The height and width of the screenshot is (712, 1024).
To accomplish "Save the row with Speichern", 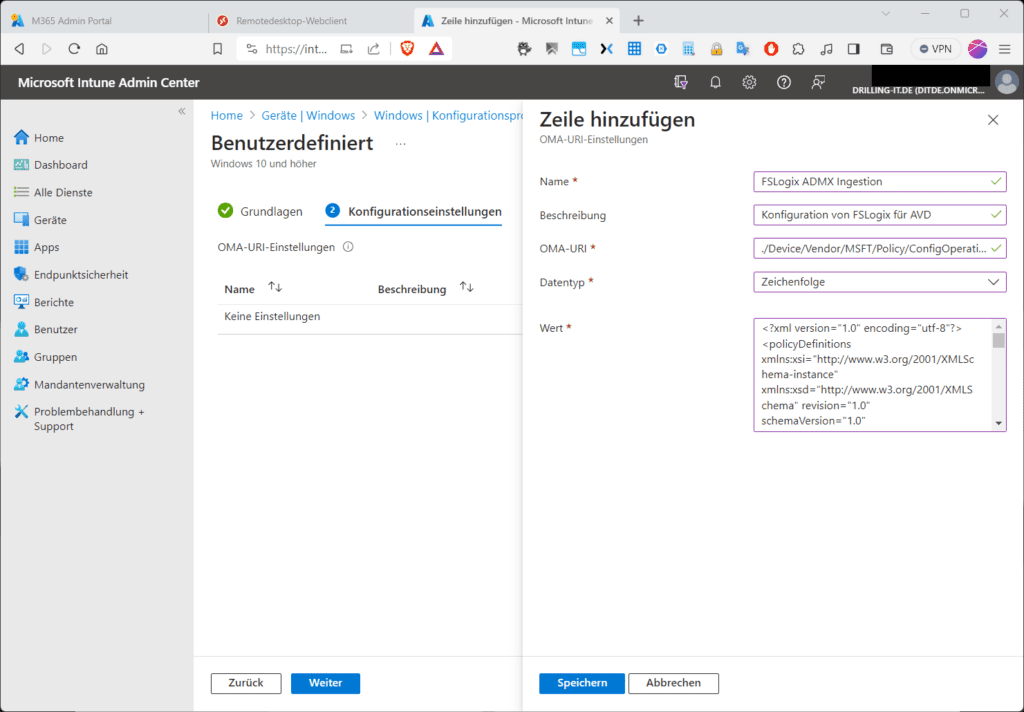I will coord(582,683).
